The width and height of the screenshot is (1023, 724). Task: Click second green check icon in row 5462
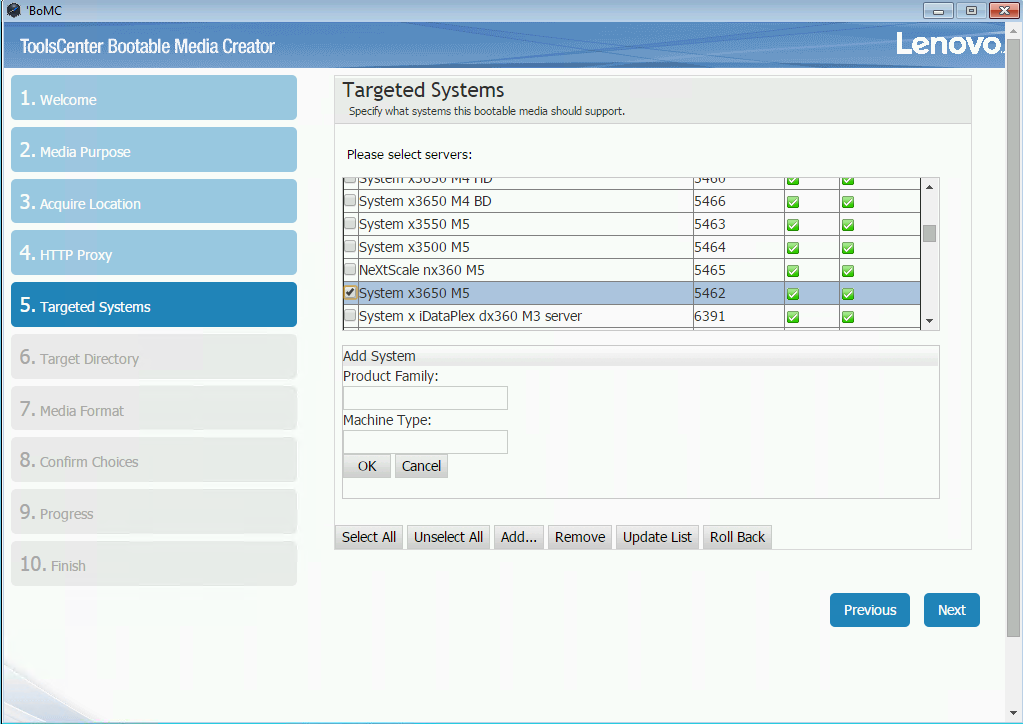847,294
